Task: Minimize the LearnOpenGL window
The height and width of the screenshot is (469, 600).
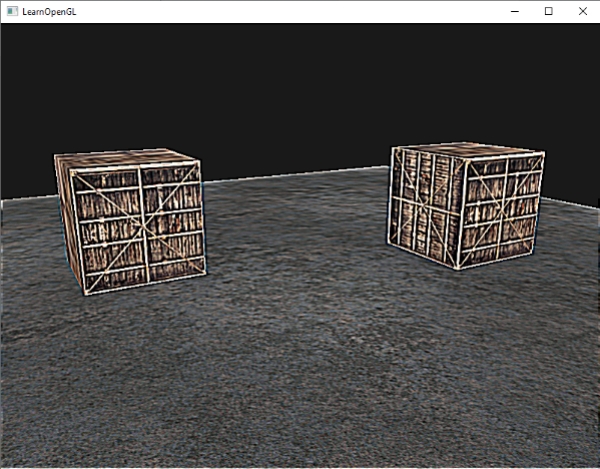Action: pyautogui.click(x=514, y=11)
